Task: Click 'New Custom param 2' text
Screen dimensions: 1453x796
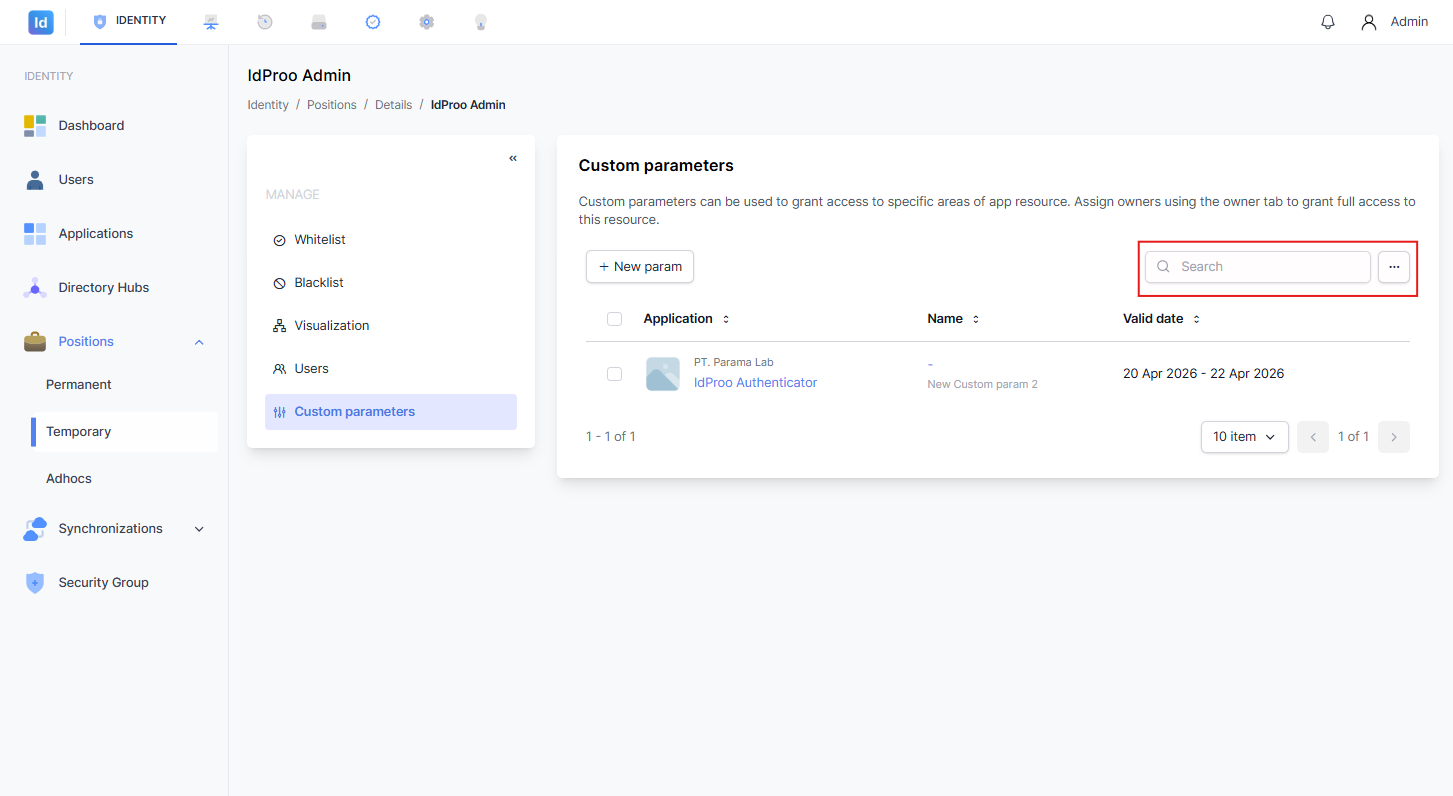Action: point(983,385)
